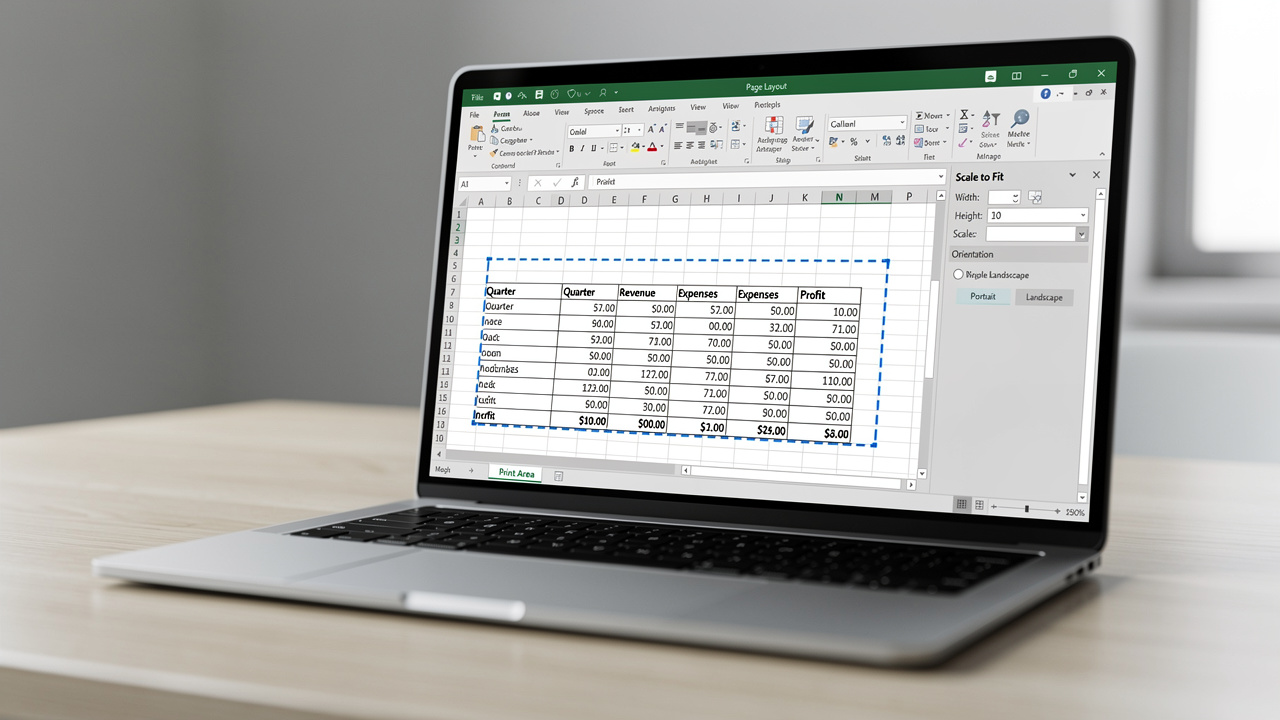This screenshot has width=1280, height=720.
Task: Click the red font color icon
Action: [x=652, y=146]
